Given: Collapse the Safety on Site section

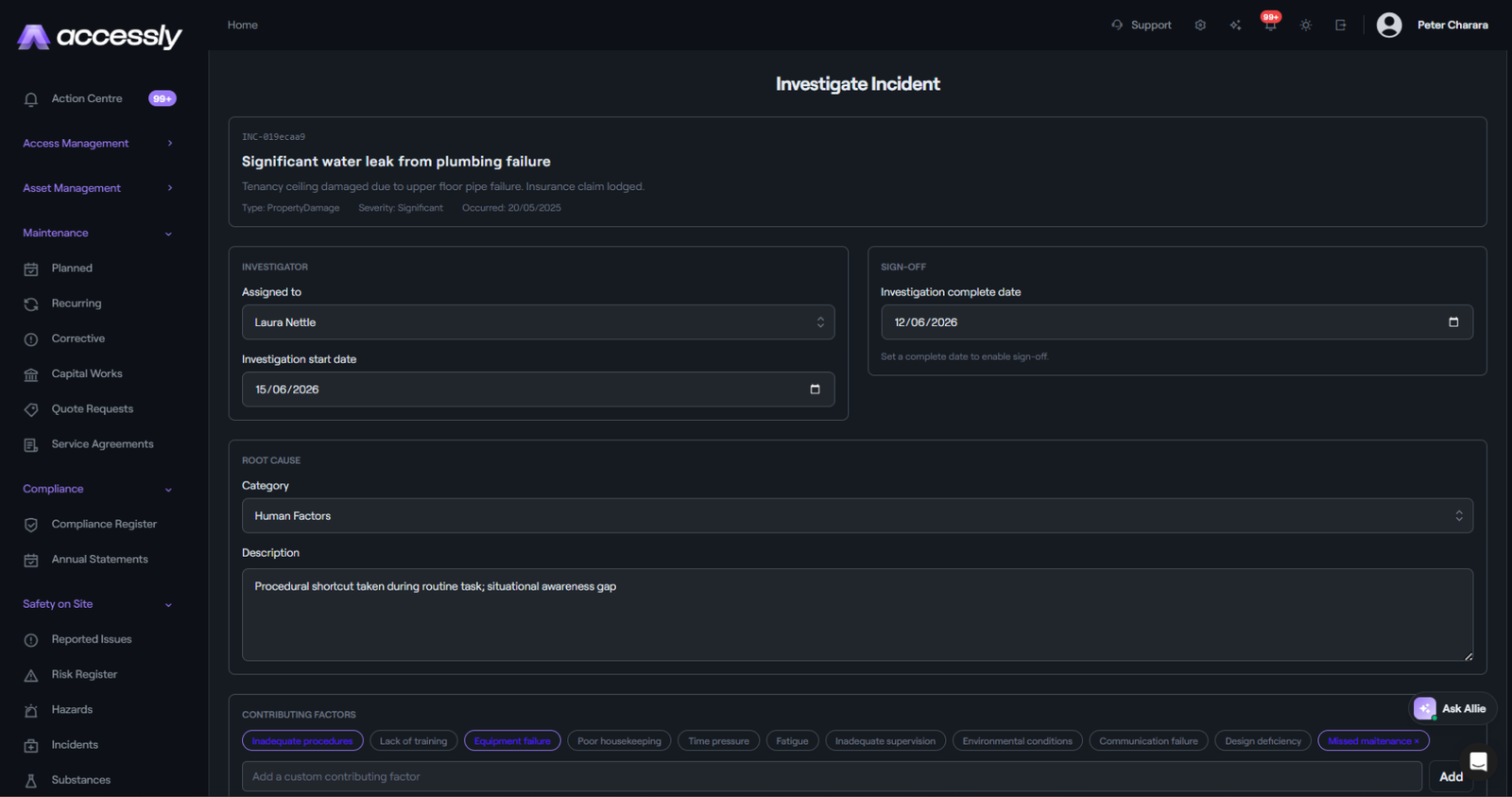Looking at the screenshot, I should pyautogui.click(x=99, y=604).
